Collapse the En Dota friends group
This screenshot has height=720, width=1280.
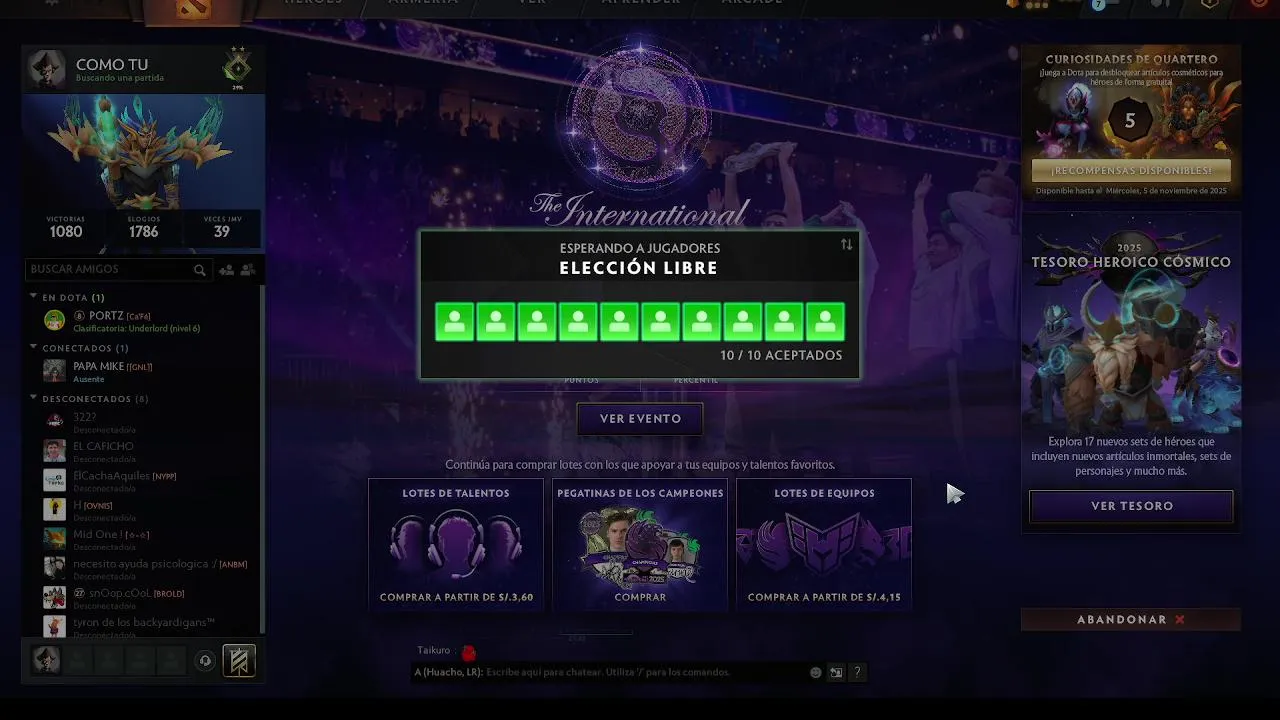click(34, 297)
